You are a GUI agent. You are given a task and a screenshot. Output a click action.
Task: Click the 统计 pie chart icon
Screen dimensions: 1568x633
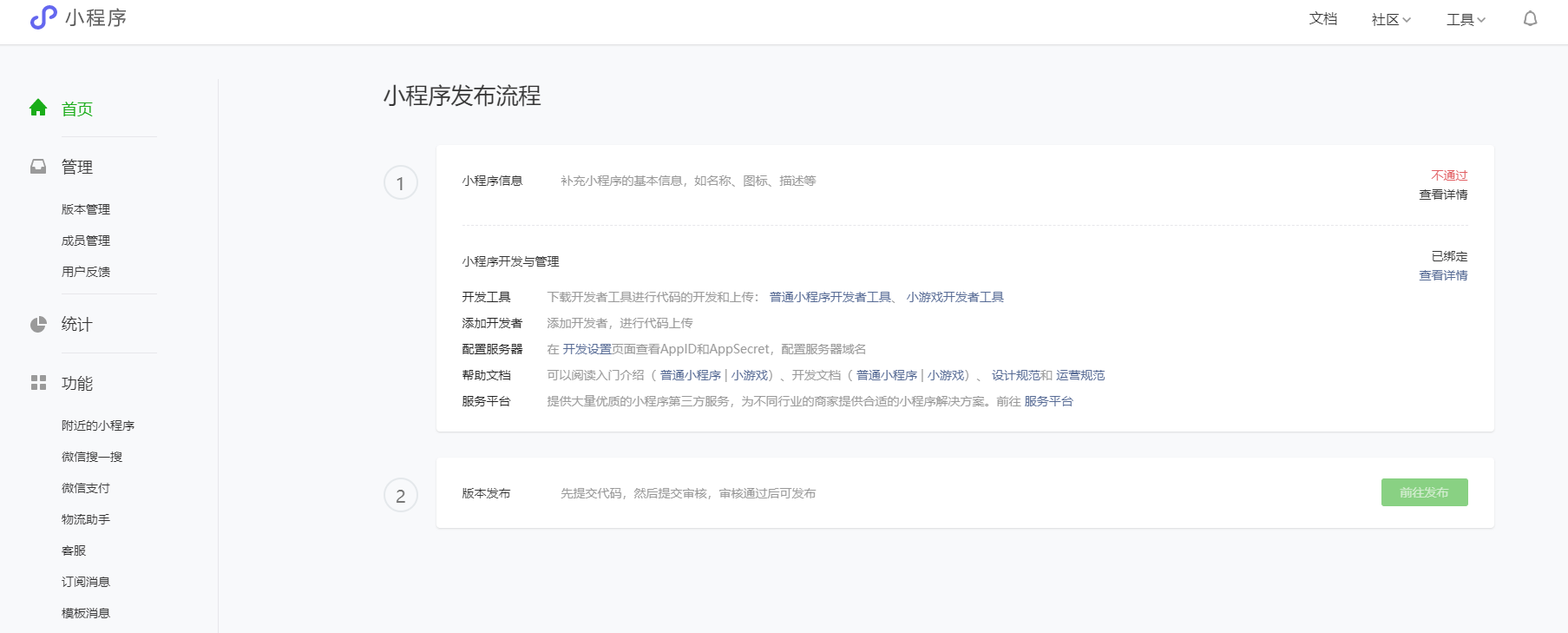pyautogui.click(x=38, y=324)
